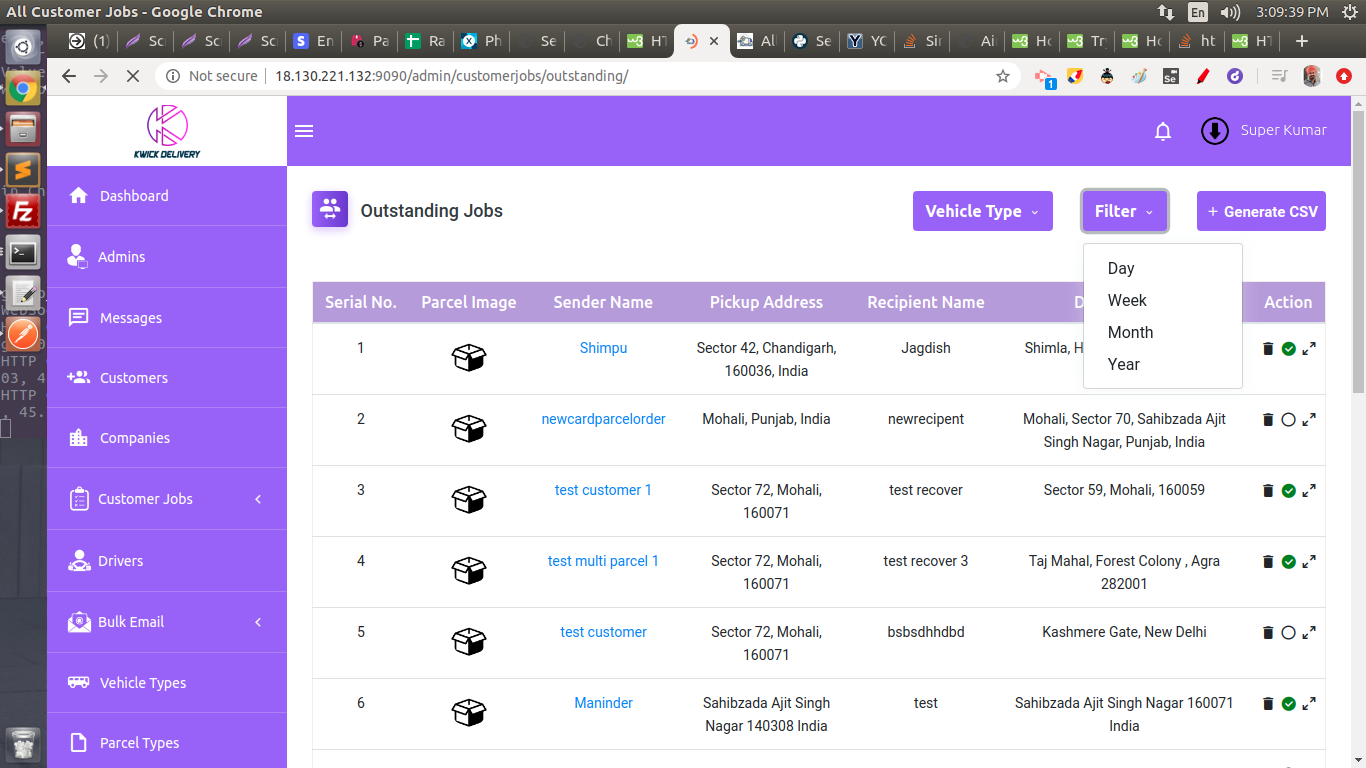Viewport: 1366px width, 768px height.
Task: Click the Generate CSV button
Action: pos(1261,211)
